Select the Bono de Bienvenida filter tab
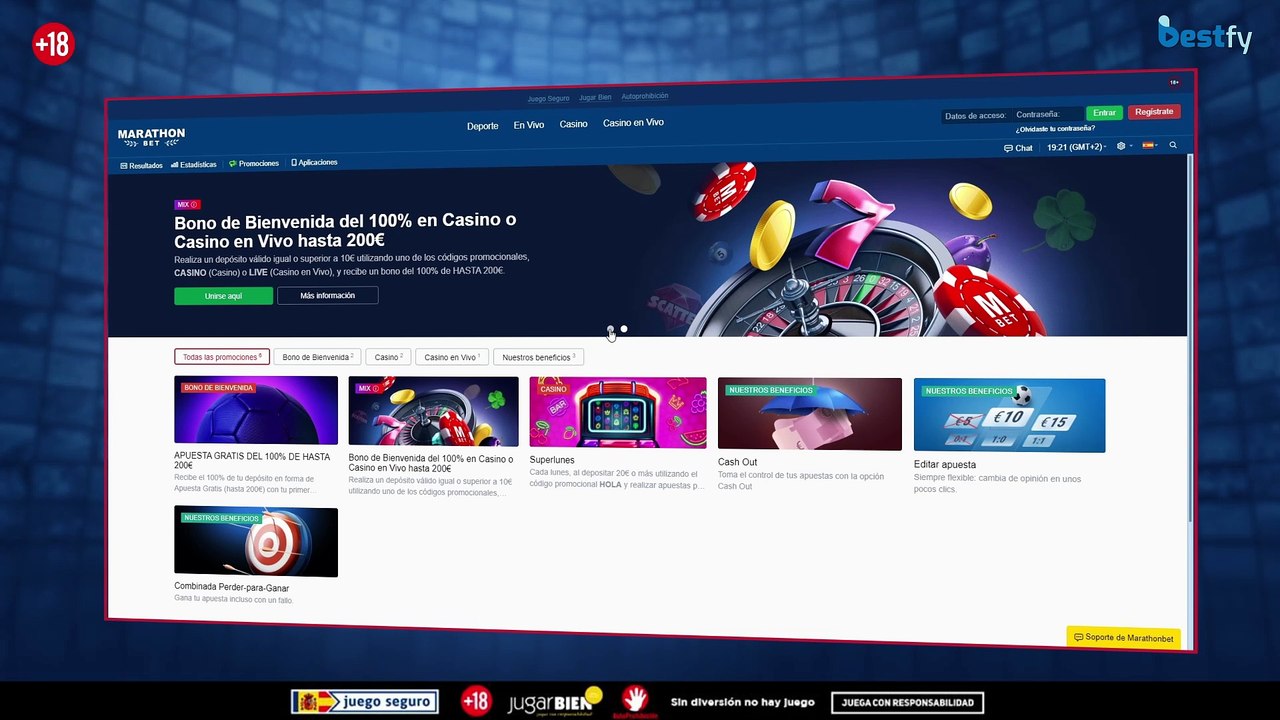1280x720 pixels. [x=318, y=357]
